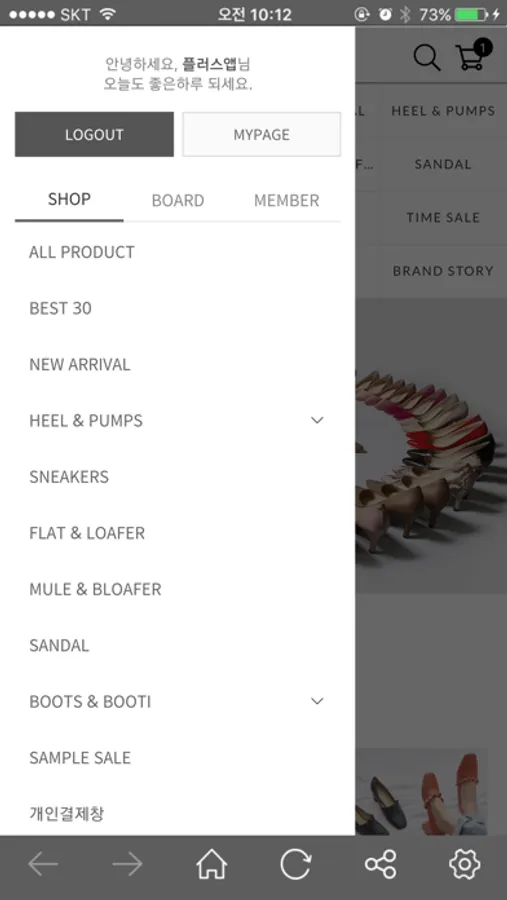Expand the HEEL & PUMPS chevron
Screen dimensions: 507x900
[x=317, y=420]
